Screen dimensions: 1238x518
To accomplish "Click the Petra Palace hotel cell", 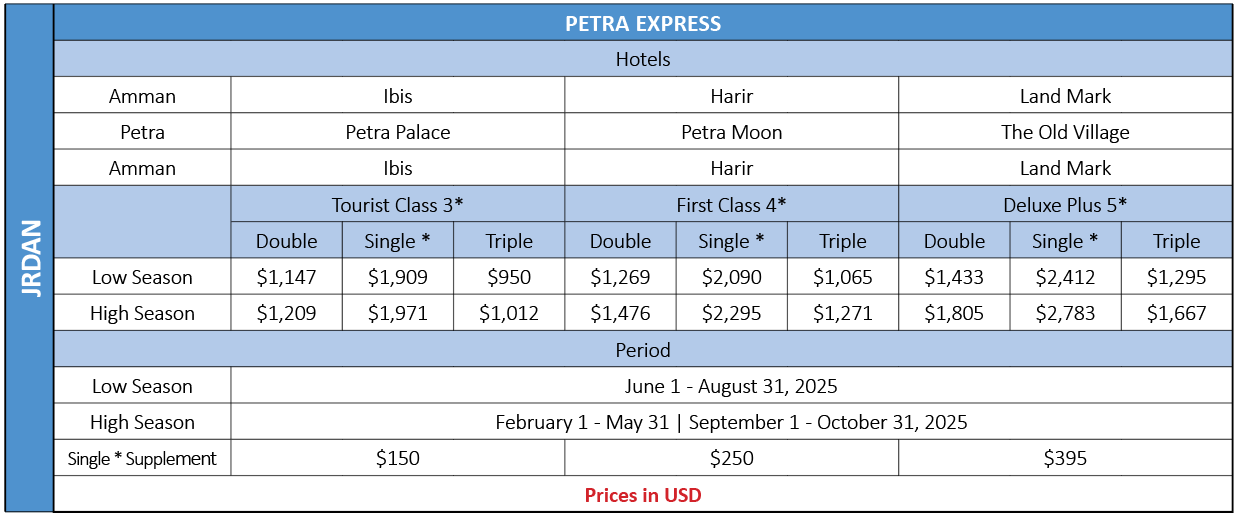I will 398,132.
